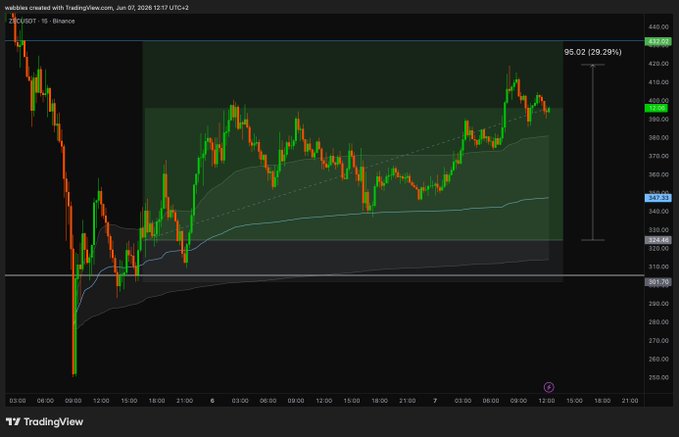
Task: Click the date label 6 on time axis
Action: click(x=212, y=401)
